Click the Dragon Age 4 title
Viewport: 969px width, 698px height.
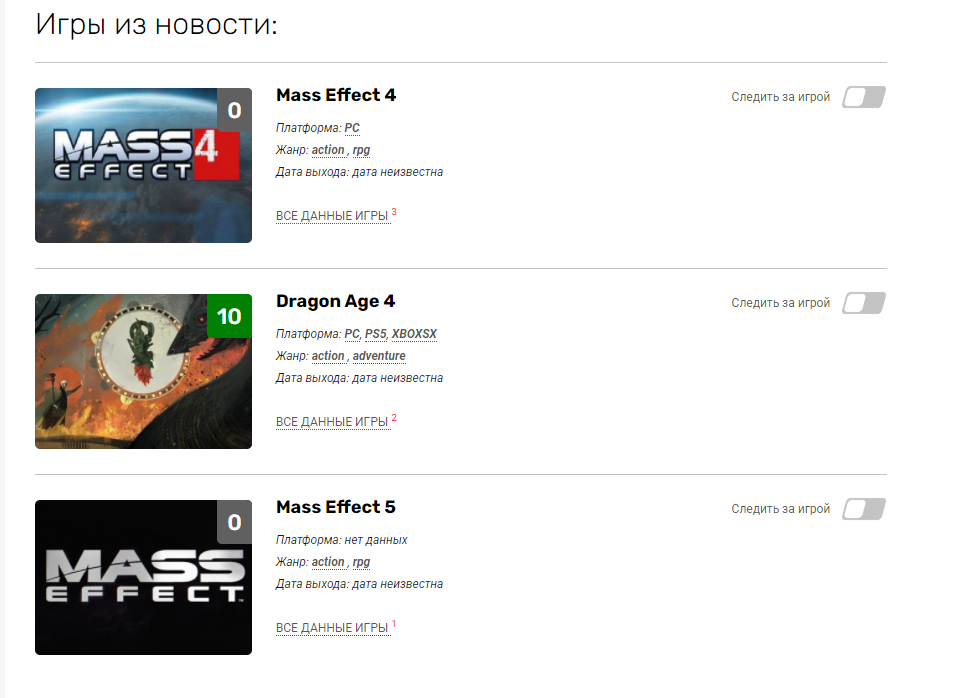coord(335,301)
